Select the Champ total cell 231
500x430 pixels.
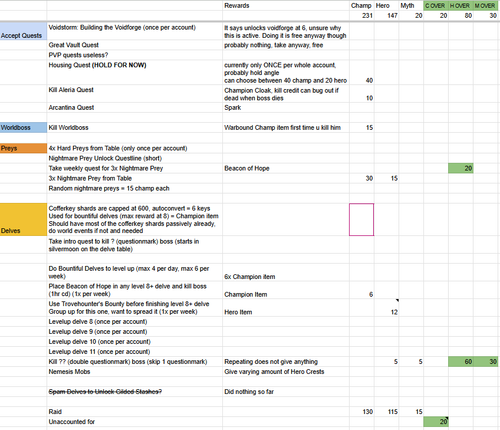pos(361,15)
